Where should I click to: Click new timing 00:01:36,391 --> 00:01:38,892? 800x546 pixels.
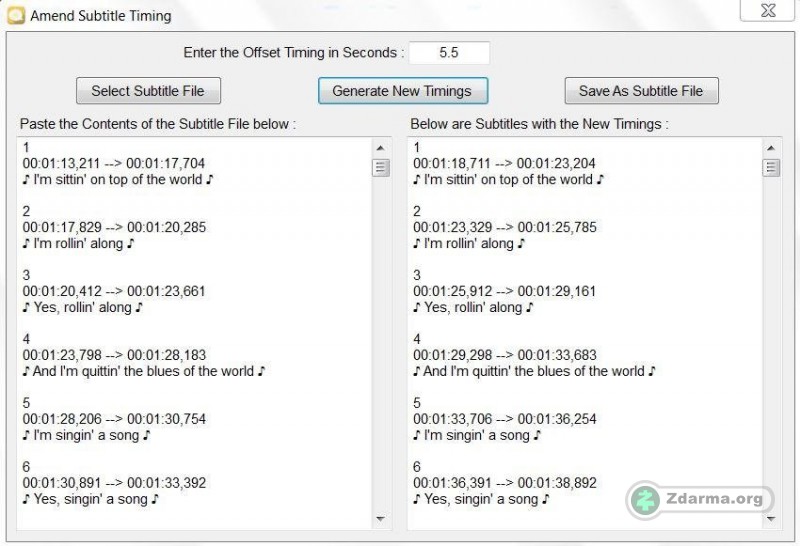505,482
